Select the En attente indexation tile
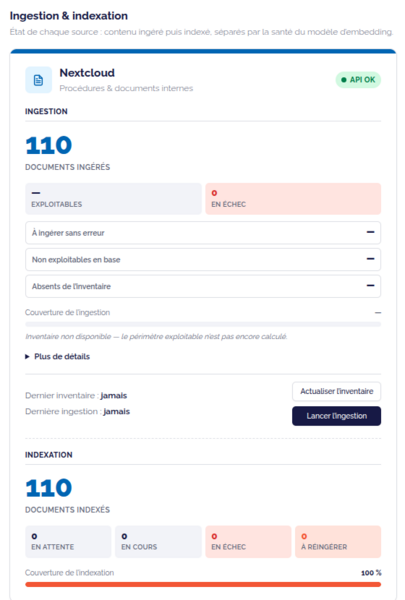The width and height of the screenshot is (405, 600). pyautogui.click(x=68, y=541)
